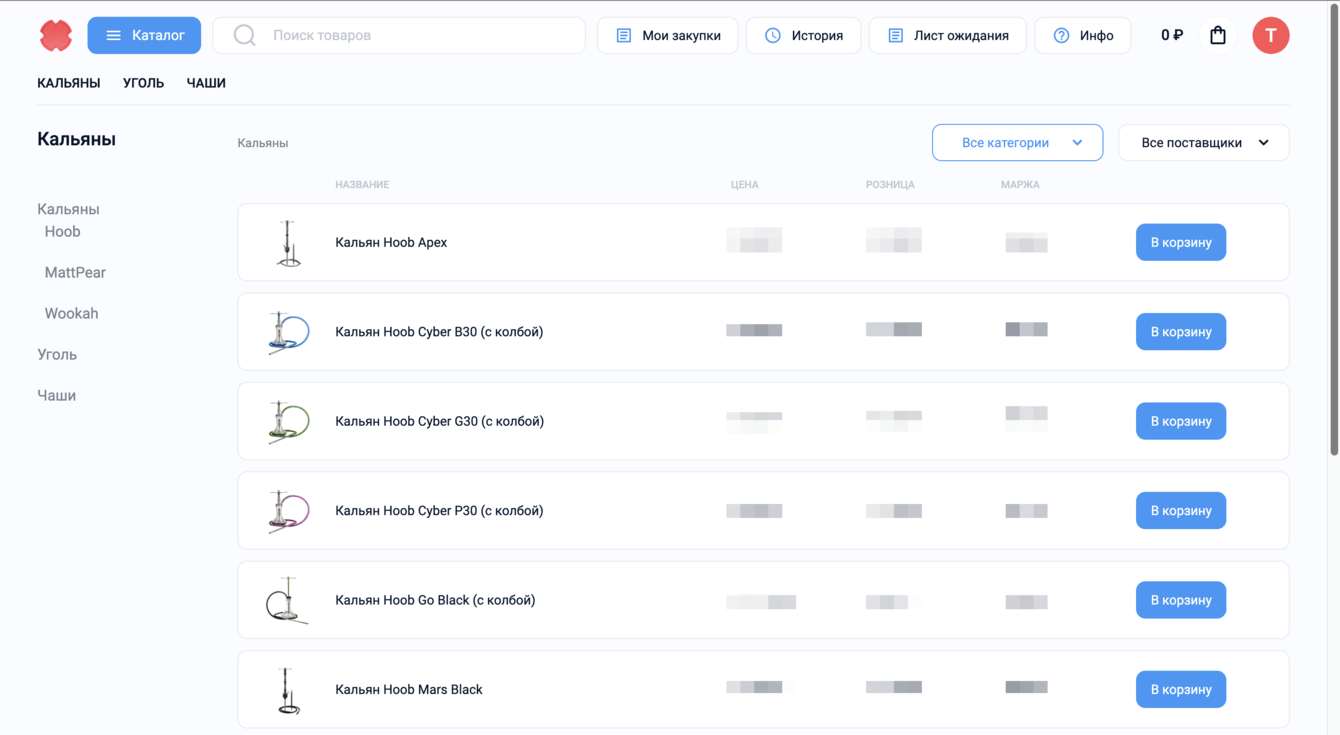Select MattPear in the sidebar categories
The height and width of the screenshot is (735, 1340).
(75, 272)
